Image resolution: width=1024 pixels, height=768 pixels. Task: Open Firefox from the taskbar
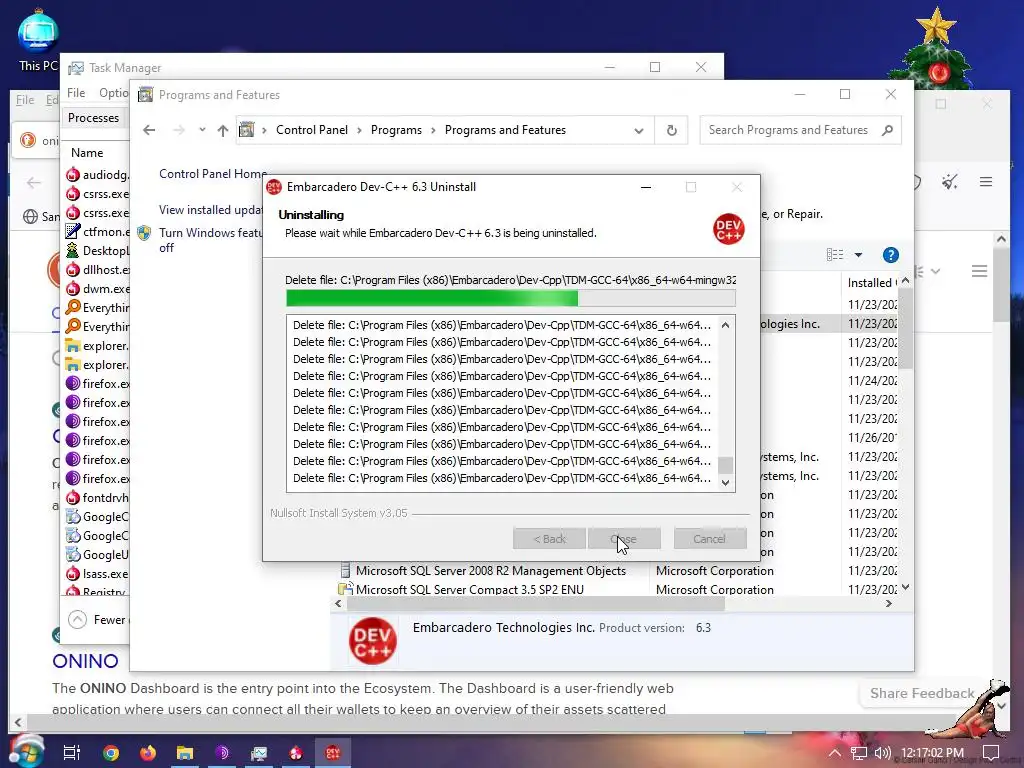(x=148, y=753)
